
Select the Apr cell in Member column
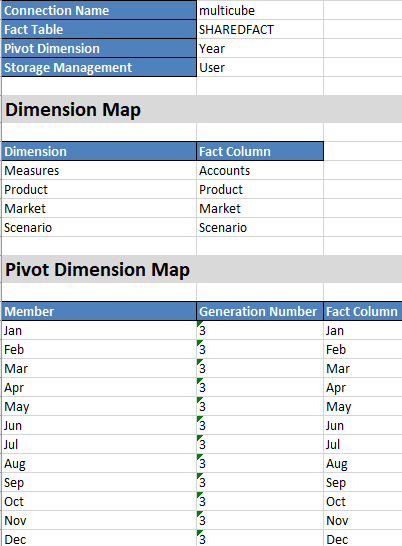coord(99,387)
